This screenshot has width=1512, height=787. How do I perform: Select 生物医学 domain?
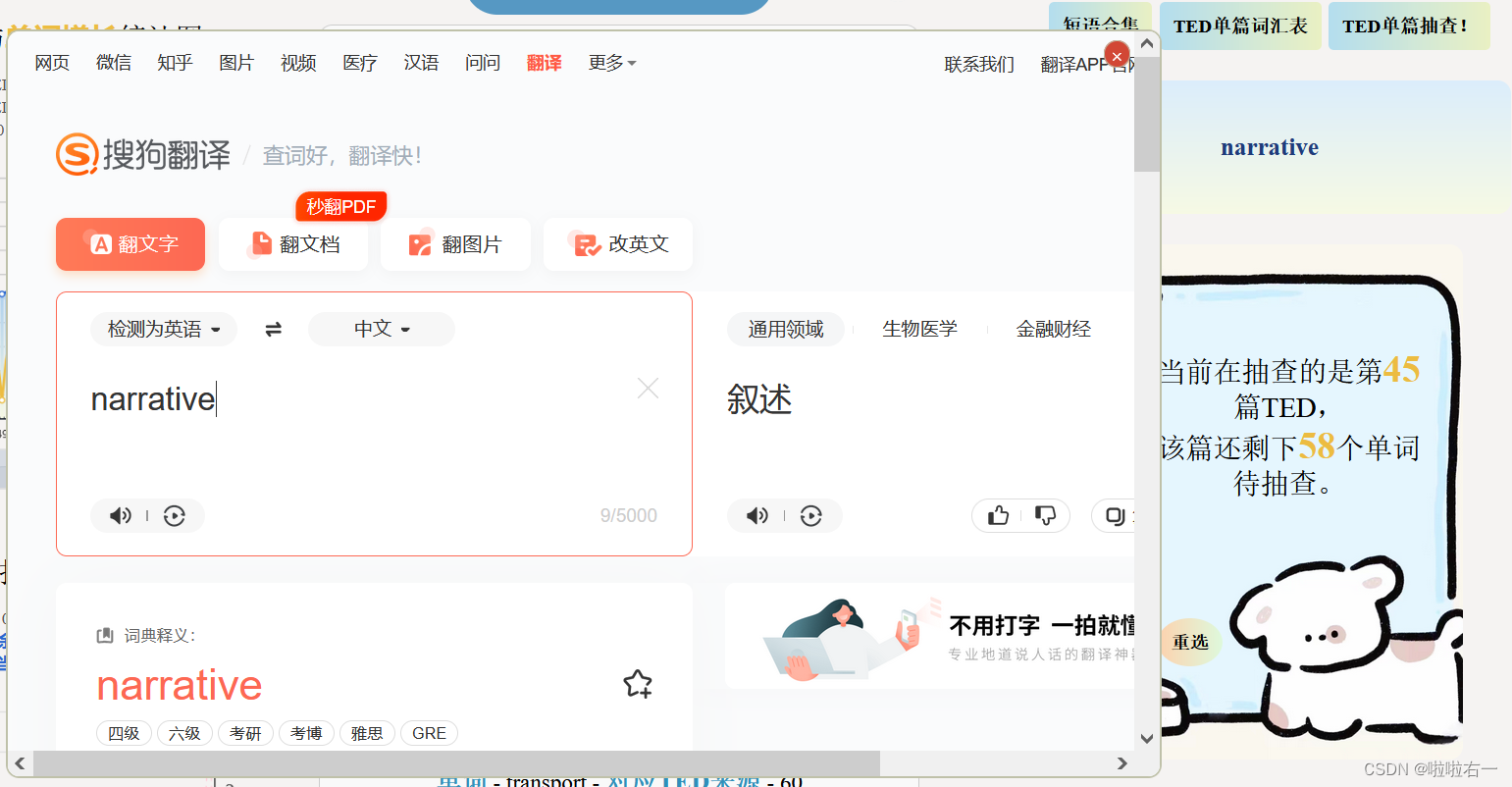point(919,330)
